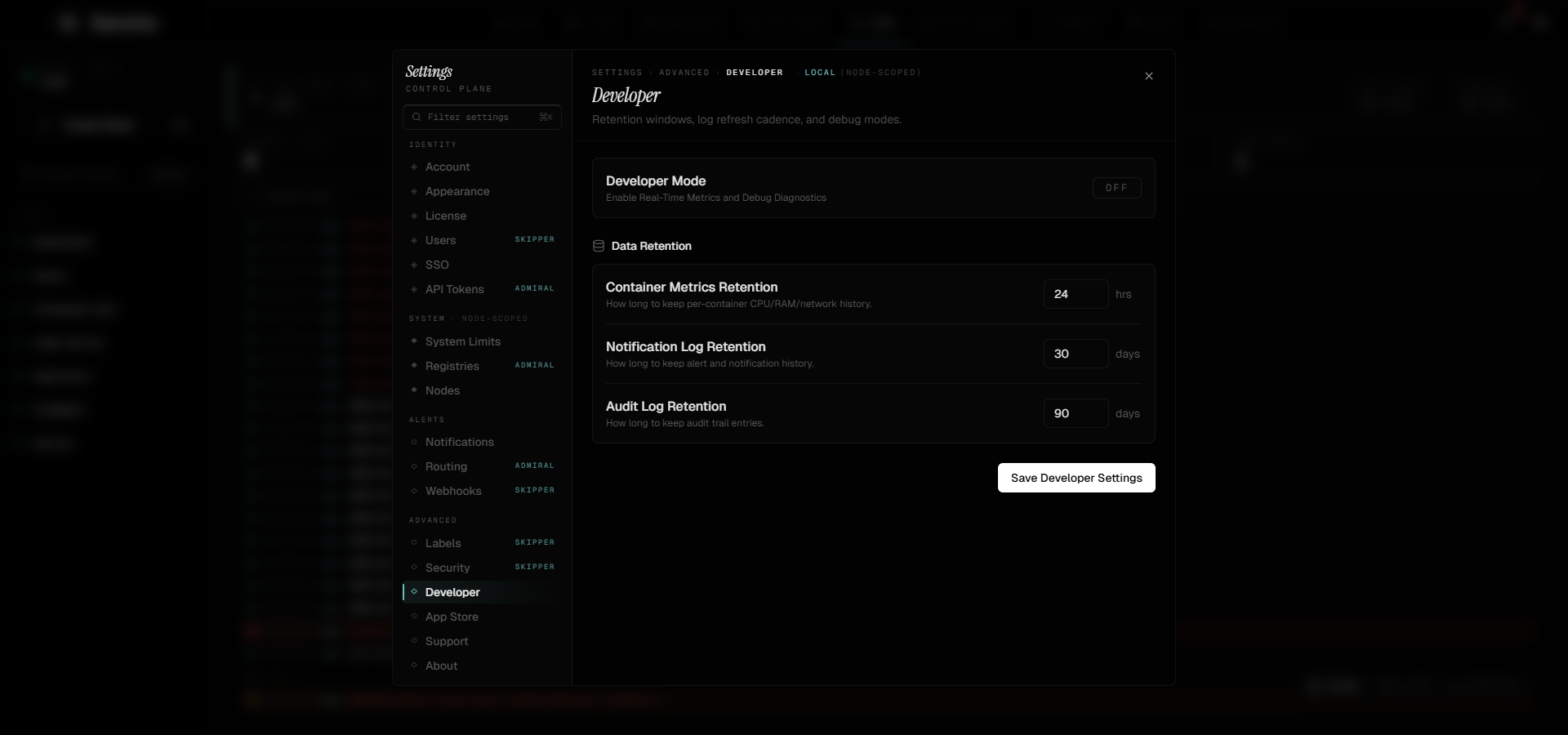
Task: Click the diamond icon beside Appearance
Action: (x=414, y=191)
